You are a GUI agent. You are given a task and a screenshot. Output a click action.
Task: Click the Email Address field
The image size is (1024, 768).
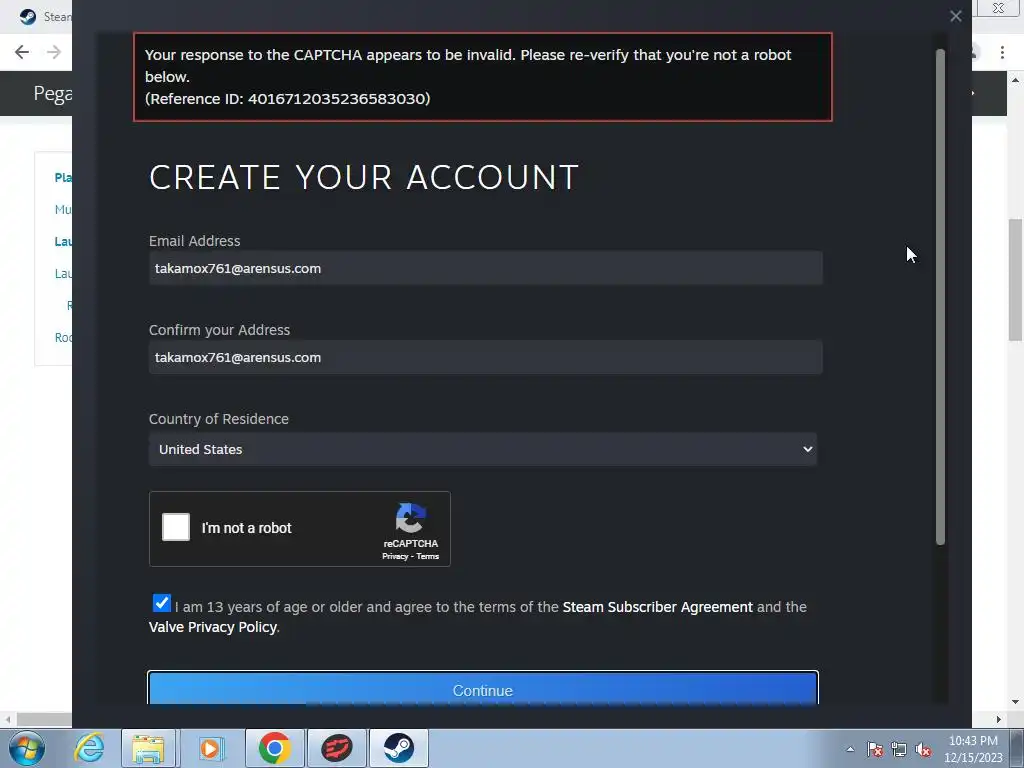pyautogui.click(x=485, y=268)
